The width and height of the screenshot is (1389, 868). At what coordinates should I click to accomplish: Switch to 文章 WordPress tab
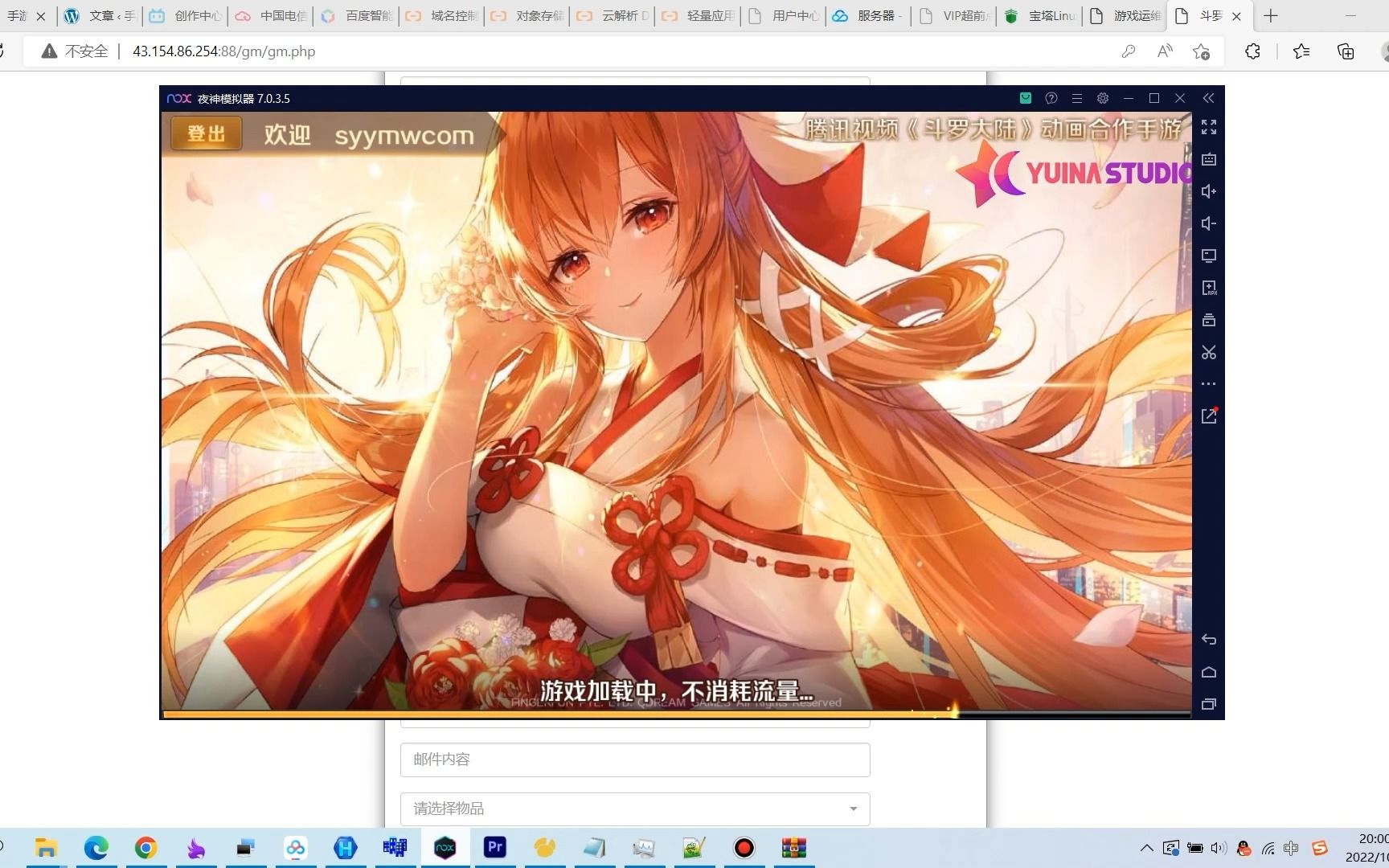[100, 16]
